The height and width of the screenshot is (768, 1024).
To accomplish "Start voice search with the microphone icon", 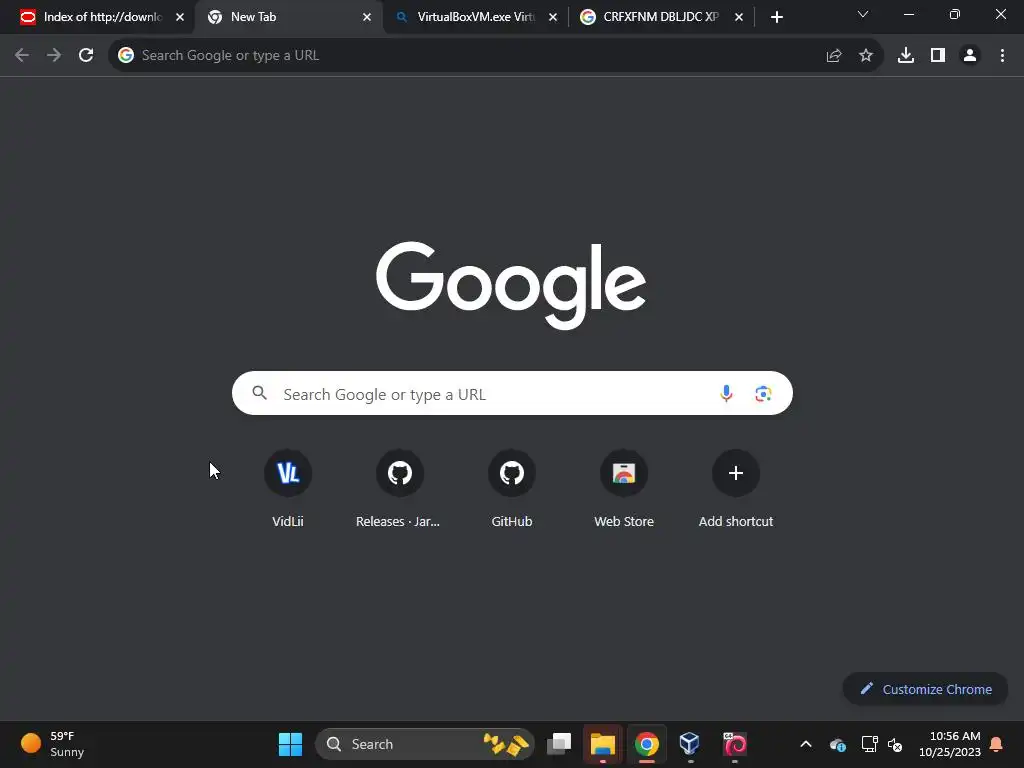I will [726, 393].
